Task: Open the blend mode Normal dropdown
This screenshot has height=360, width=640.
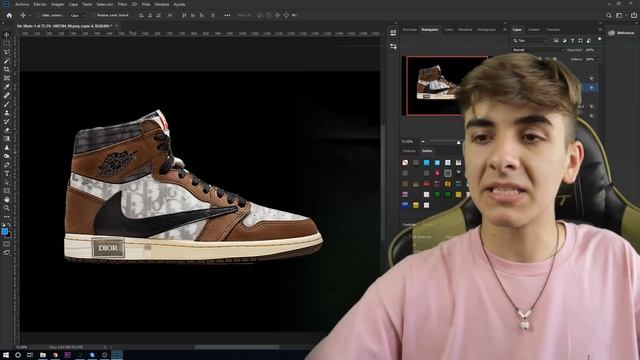Action: [x=538, y=50]
